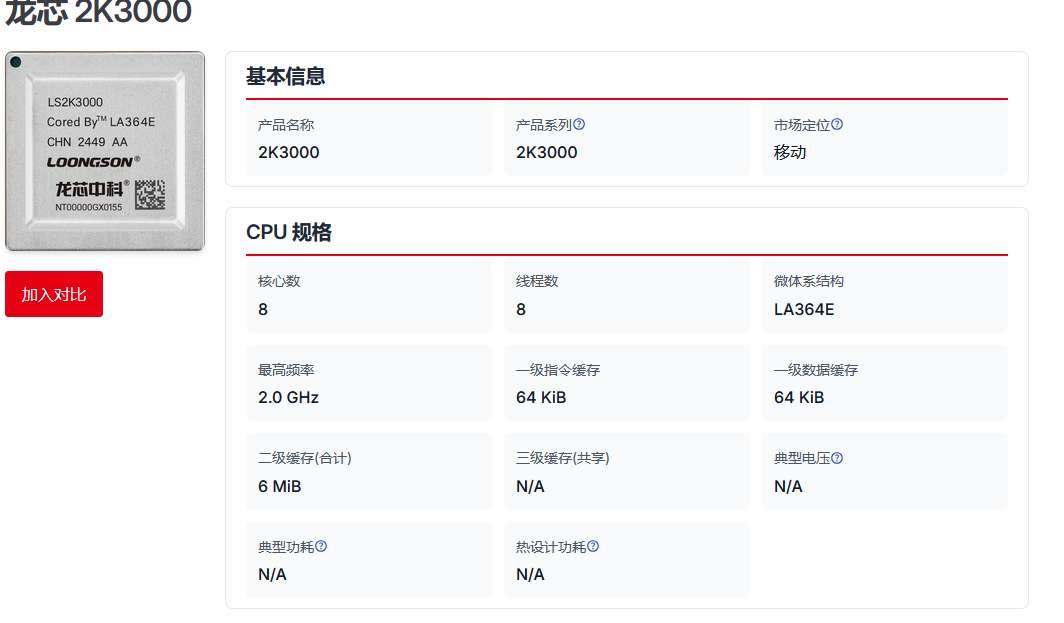The height and width of the screenshot is (623, 1064).
Task: Click the 核心数 label
Action: [x=279, y=281]
